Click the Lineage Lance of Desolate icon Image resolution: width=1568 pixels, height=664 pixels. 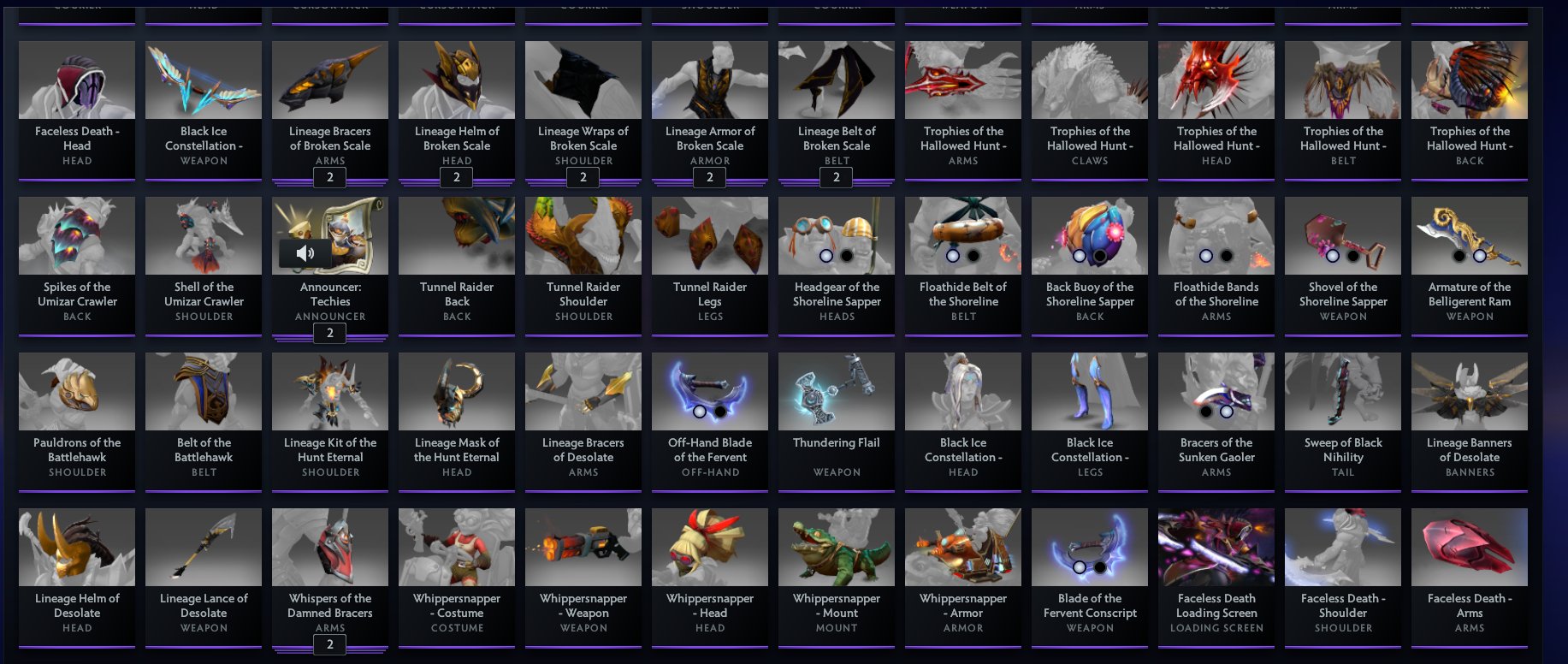tap(204, 548)
